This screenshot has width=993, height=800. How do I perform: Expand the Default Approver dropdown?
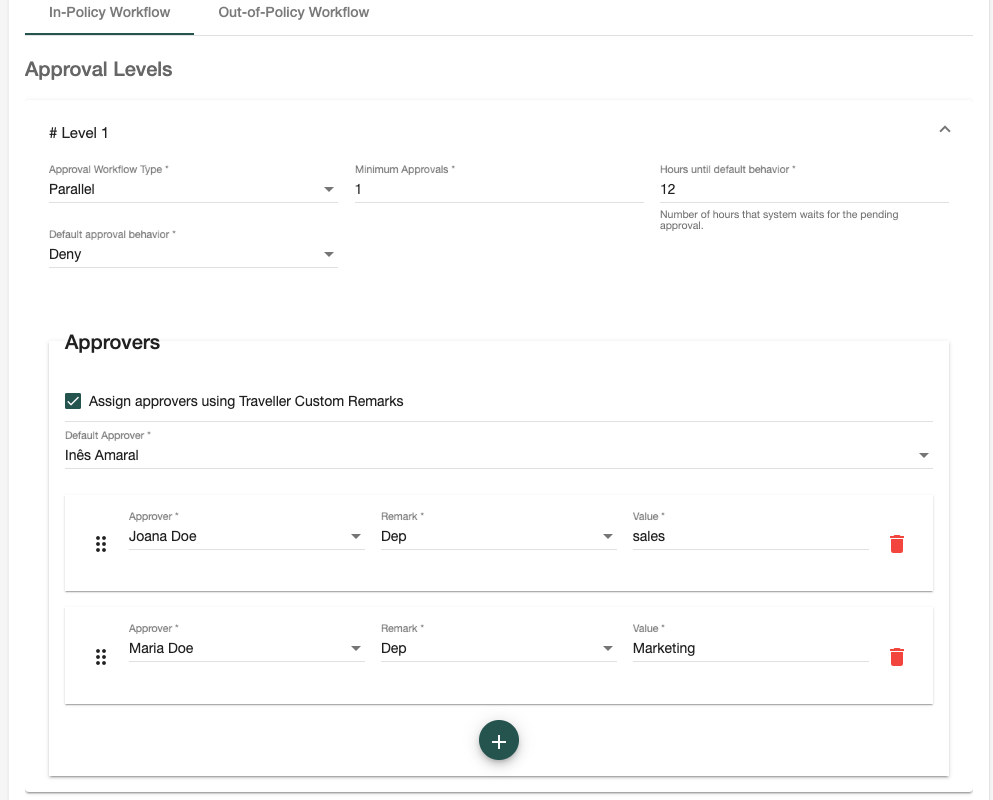coord(498,455)
